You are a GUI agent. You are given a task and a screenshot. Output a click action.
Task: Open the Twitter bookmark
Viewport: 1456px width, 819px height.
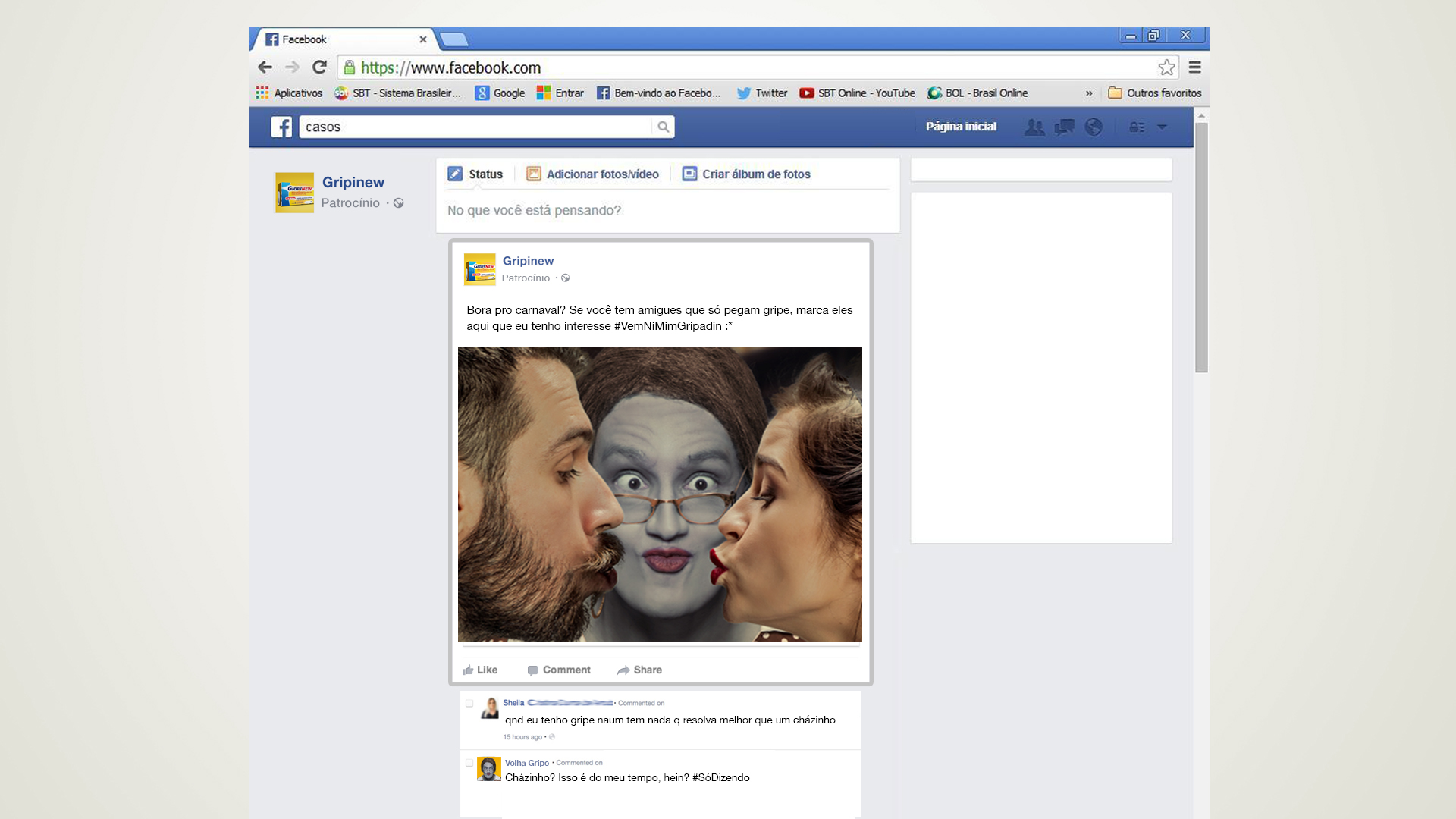tap(762, 93)
